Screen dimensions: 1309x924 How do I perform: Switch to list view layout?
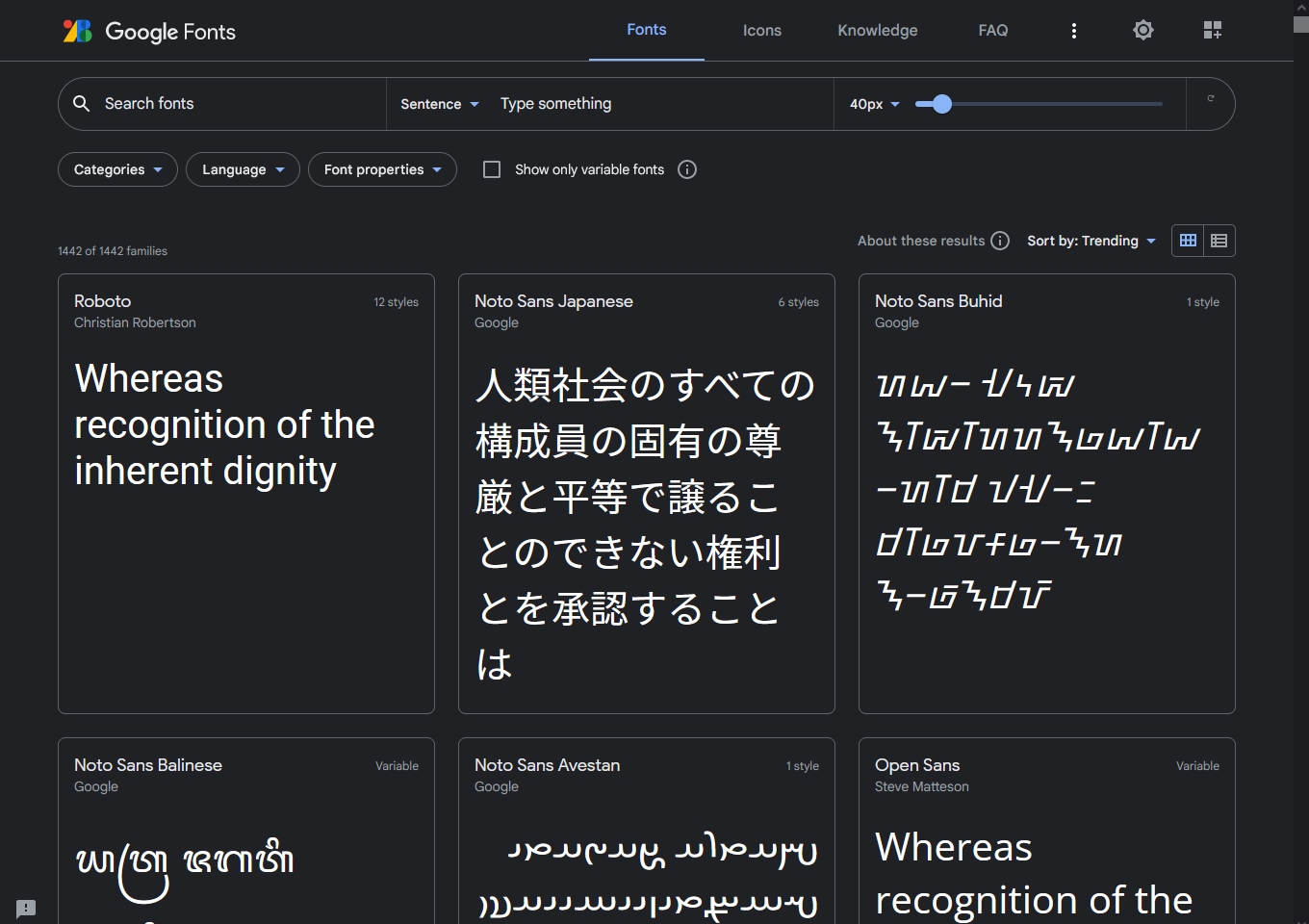tap(1219, 241)
